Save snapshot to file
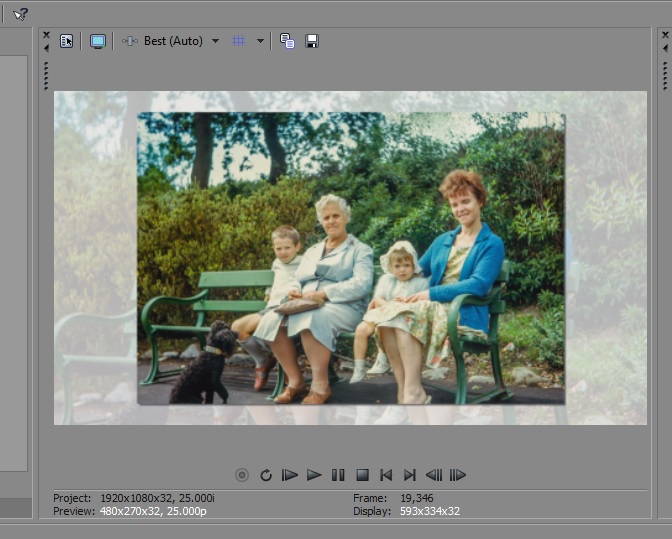Viewport: 672px width, 539px height. point(312,41)
